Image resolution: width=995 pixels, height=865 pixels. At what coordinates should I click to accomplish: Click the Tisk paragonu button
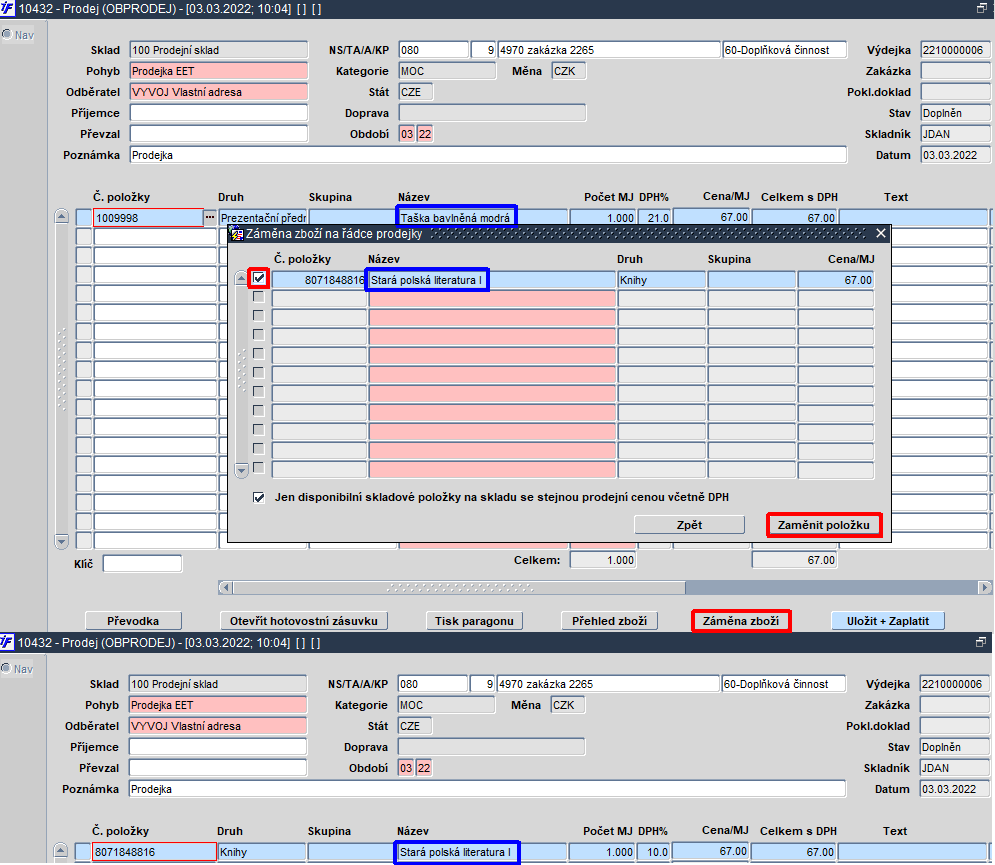click(x=474, y=621)
